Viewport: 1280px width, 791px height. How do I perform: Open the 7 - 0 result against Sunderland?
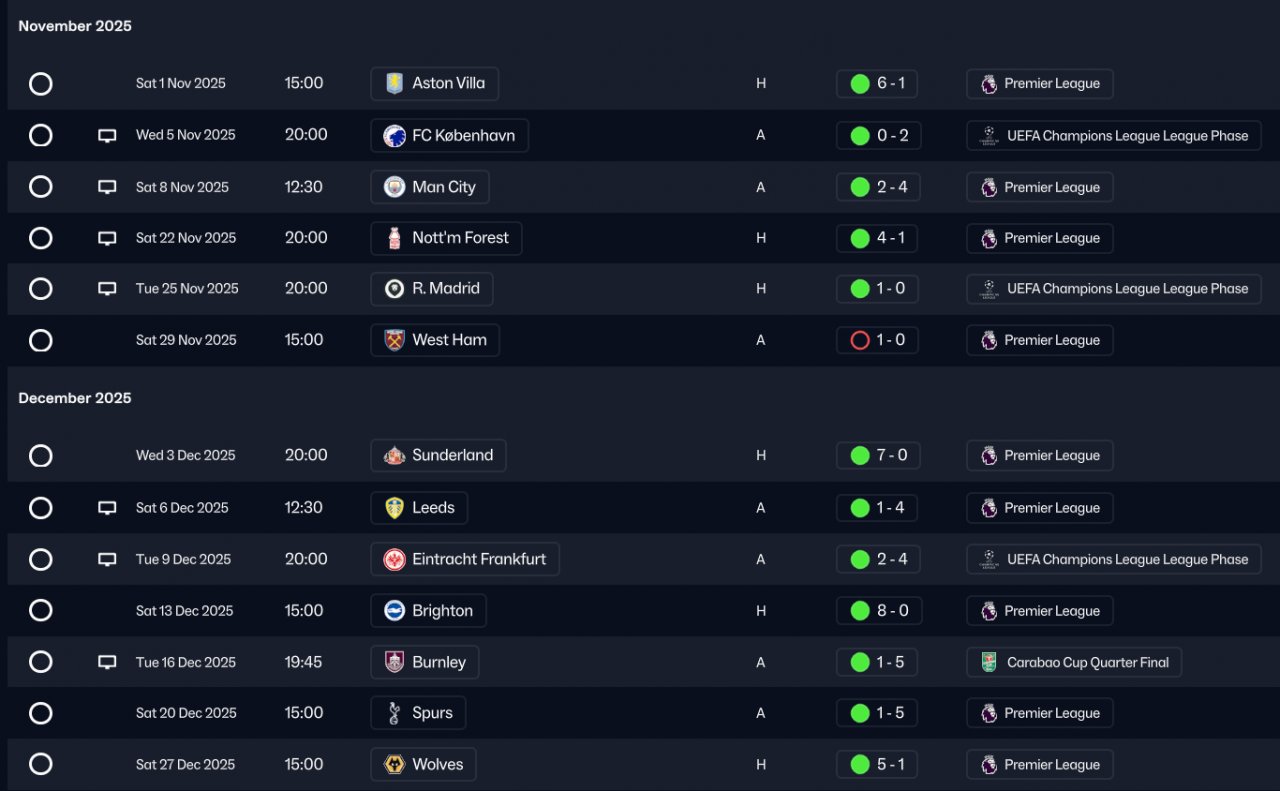pos(878,455)
